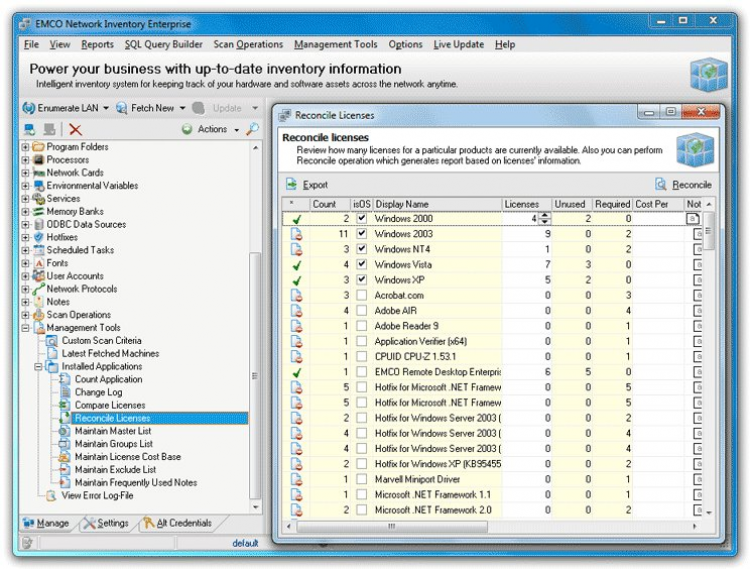This screenshot has height=569, width=750.
Task: Open the note icon for Windows 2000 row
Action: [x=692, y=218]
